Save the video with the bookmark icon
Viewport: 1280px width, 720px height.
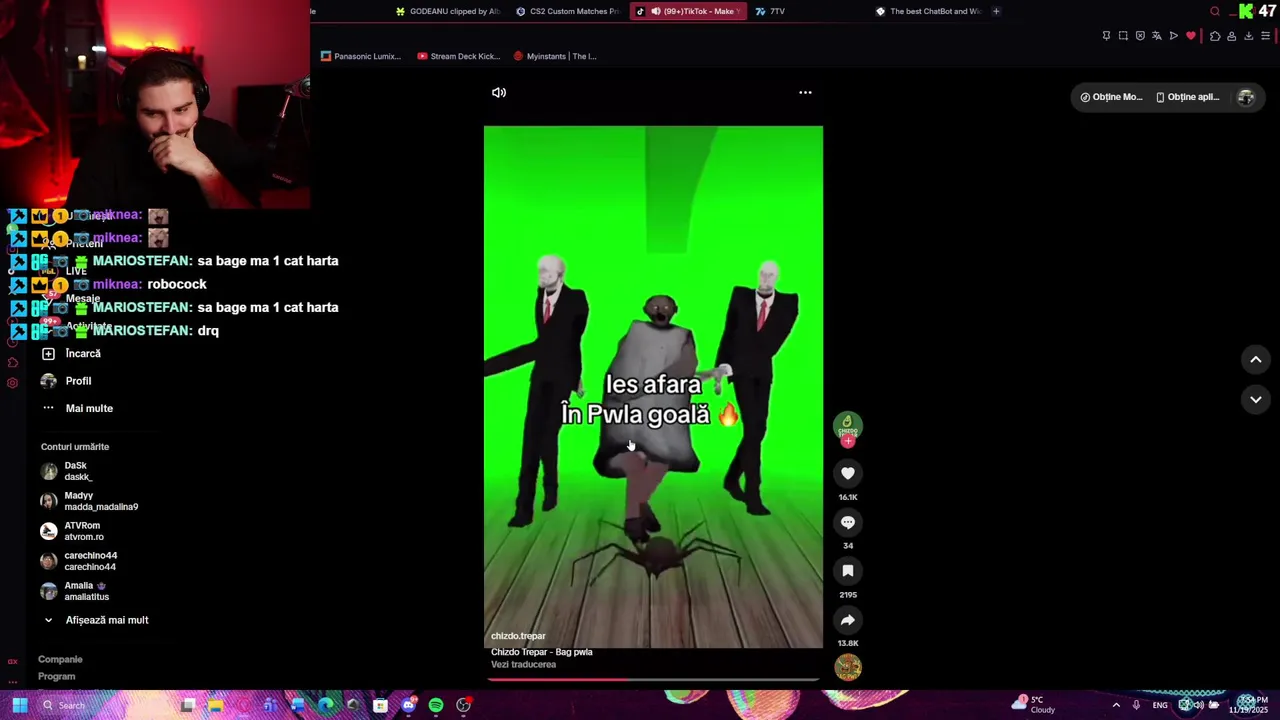[848, 571]
